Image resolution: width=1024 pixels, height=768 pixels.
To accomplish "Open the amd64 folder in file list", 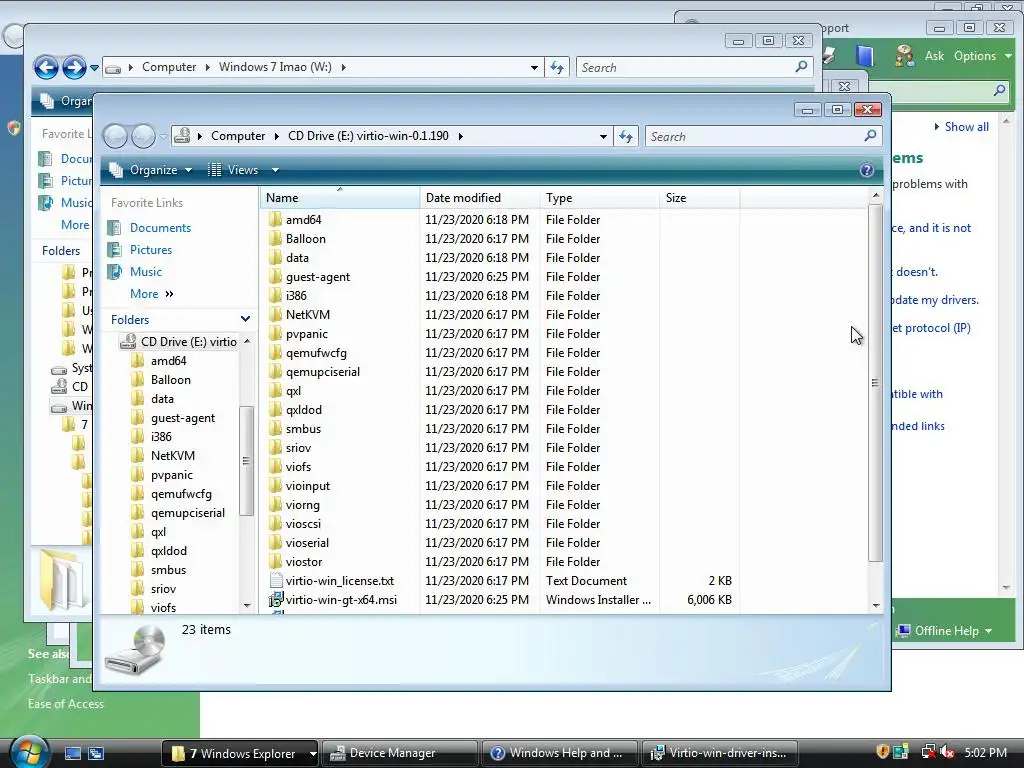I will 303,220.
